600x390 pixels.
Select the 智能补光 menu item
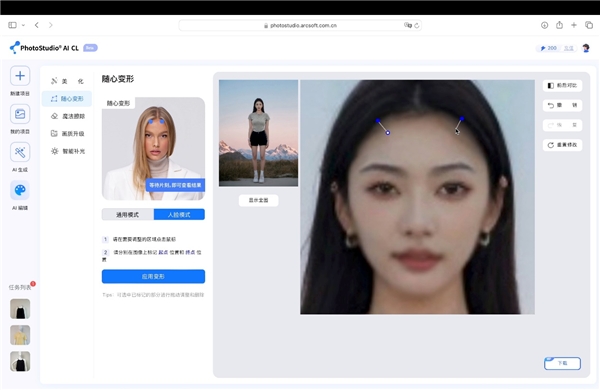coord(67,151)
